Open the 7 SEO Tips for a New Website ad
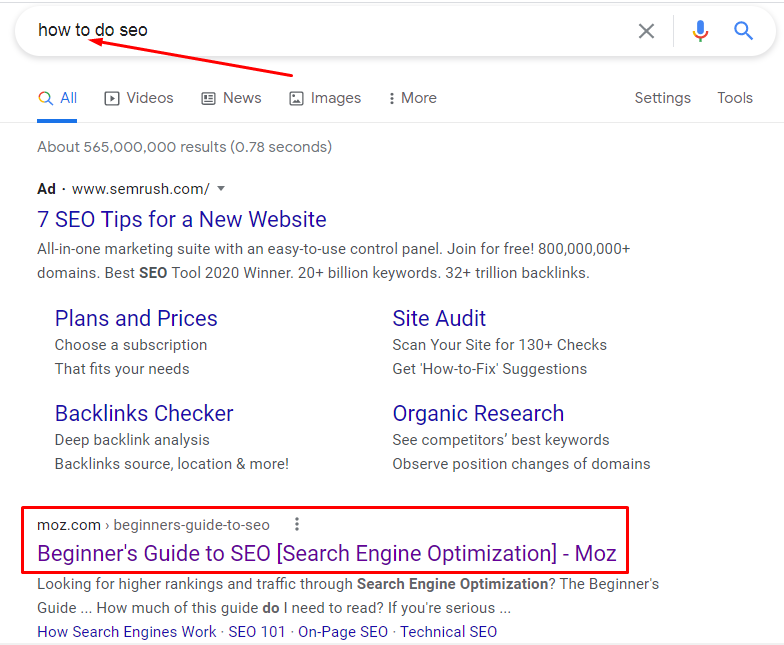Image resolution: width=784 pixels, height=645 pixels. click(x=182, y=220)
